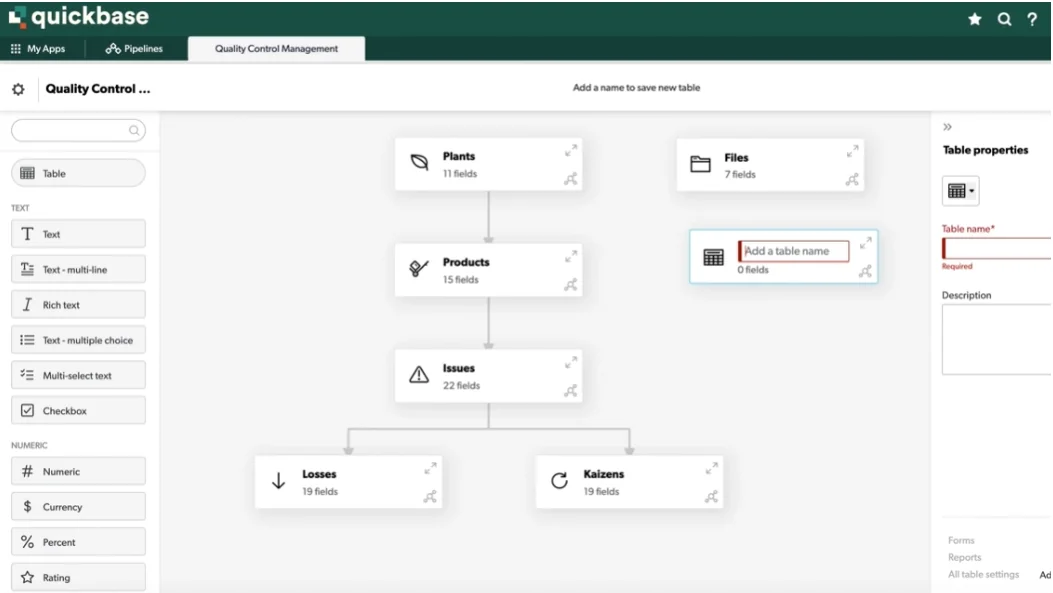The width and height of the screenshot is (1053, 593).
Task: Add a new Table element
Action: coord(78,173)
